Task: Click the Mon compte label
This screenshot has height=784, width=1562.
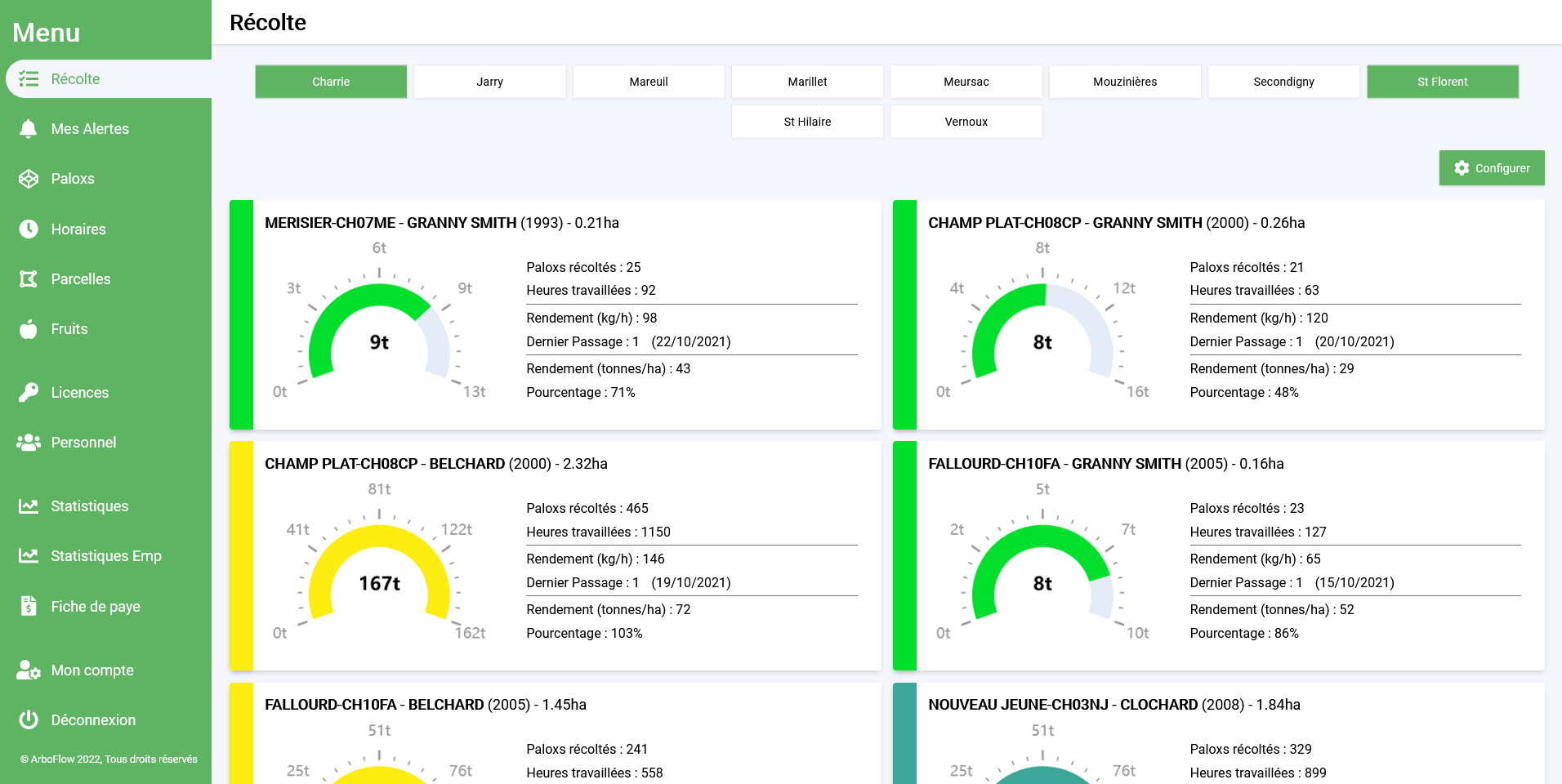Action: [92, 670]
